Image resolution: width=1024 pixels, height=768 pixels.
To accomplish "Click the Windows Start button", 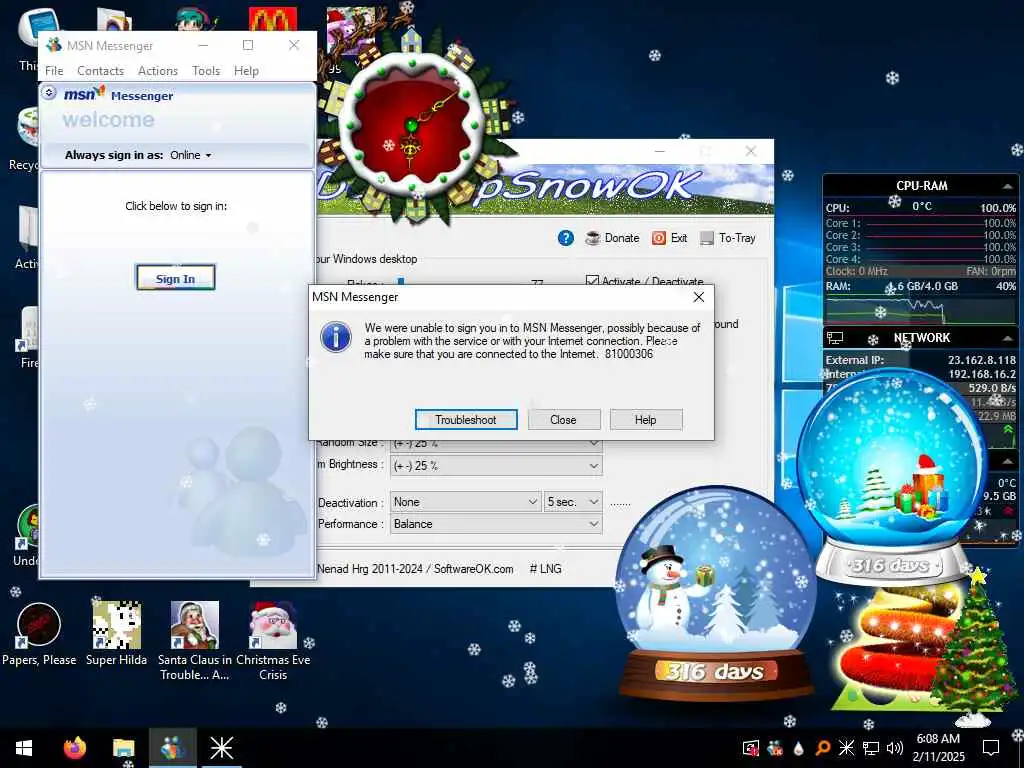I will [x=24, y=748].
